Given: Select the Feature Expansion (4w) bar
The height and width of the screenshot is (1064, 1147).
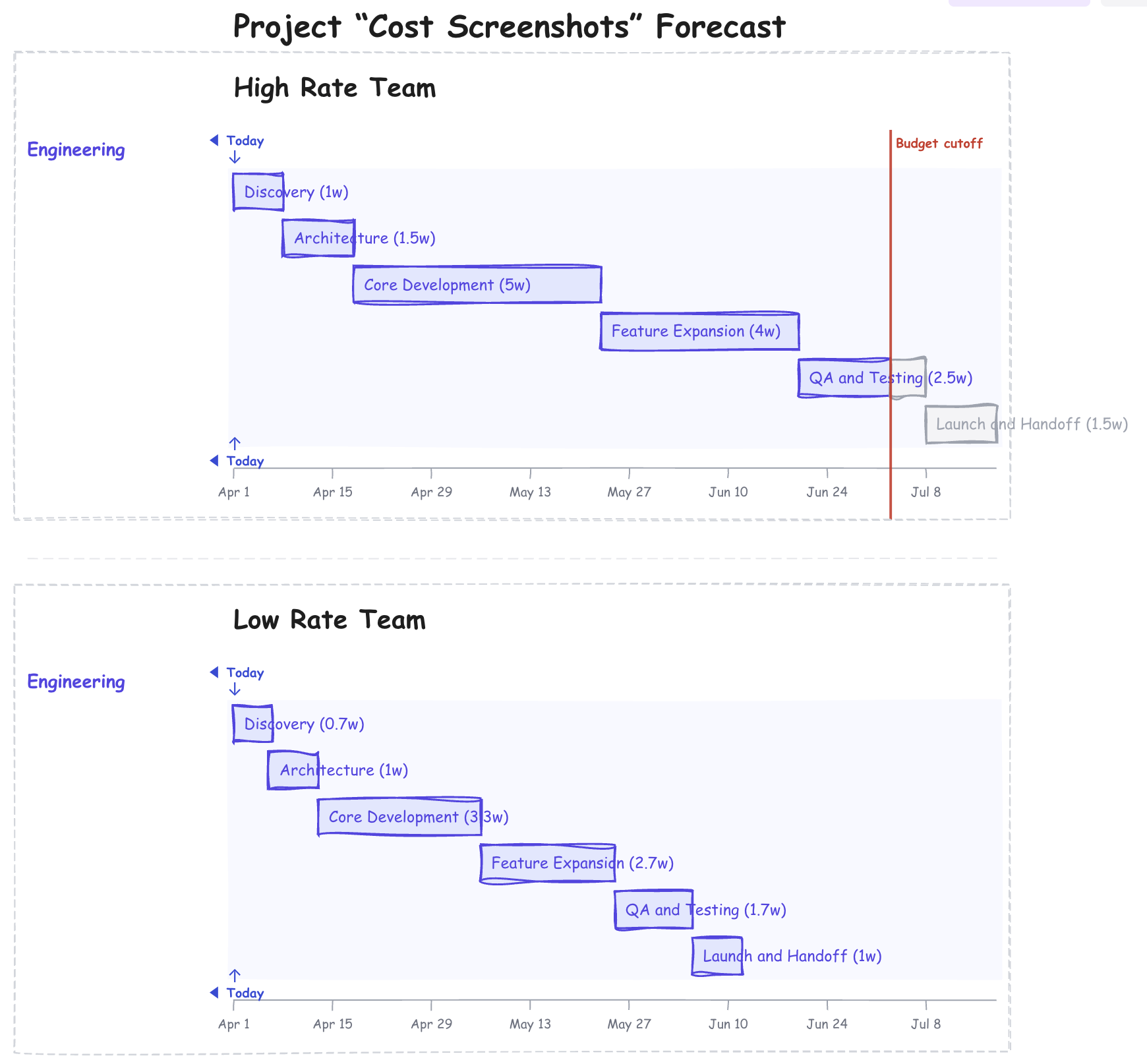Looking at the screenshot, I should tap(699, 331).
